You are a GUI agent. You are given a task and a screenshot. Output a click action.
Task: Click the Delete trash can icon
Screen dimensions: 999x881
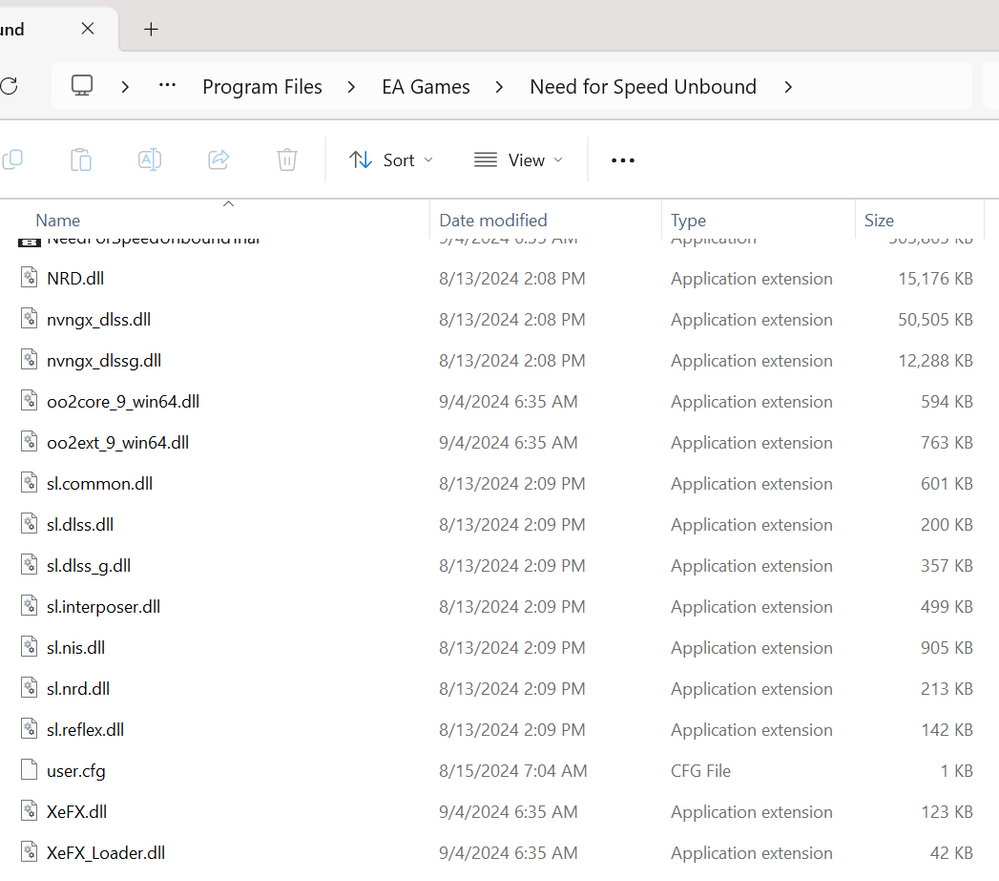(287, 160)
